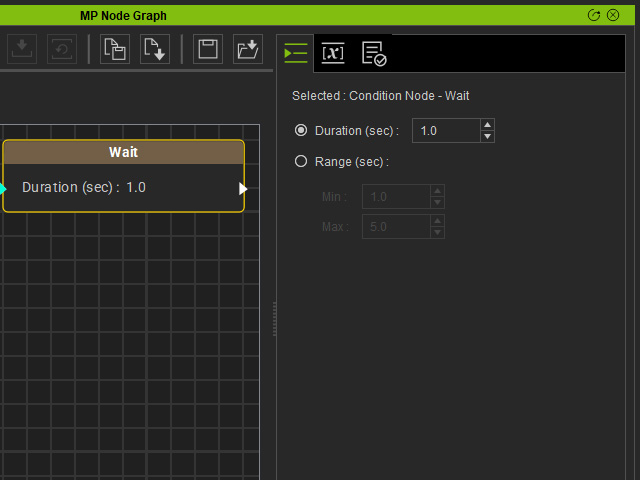Click the panel splitter handle
This screenshot has width=640, height=480.
coord(274,319)
